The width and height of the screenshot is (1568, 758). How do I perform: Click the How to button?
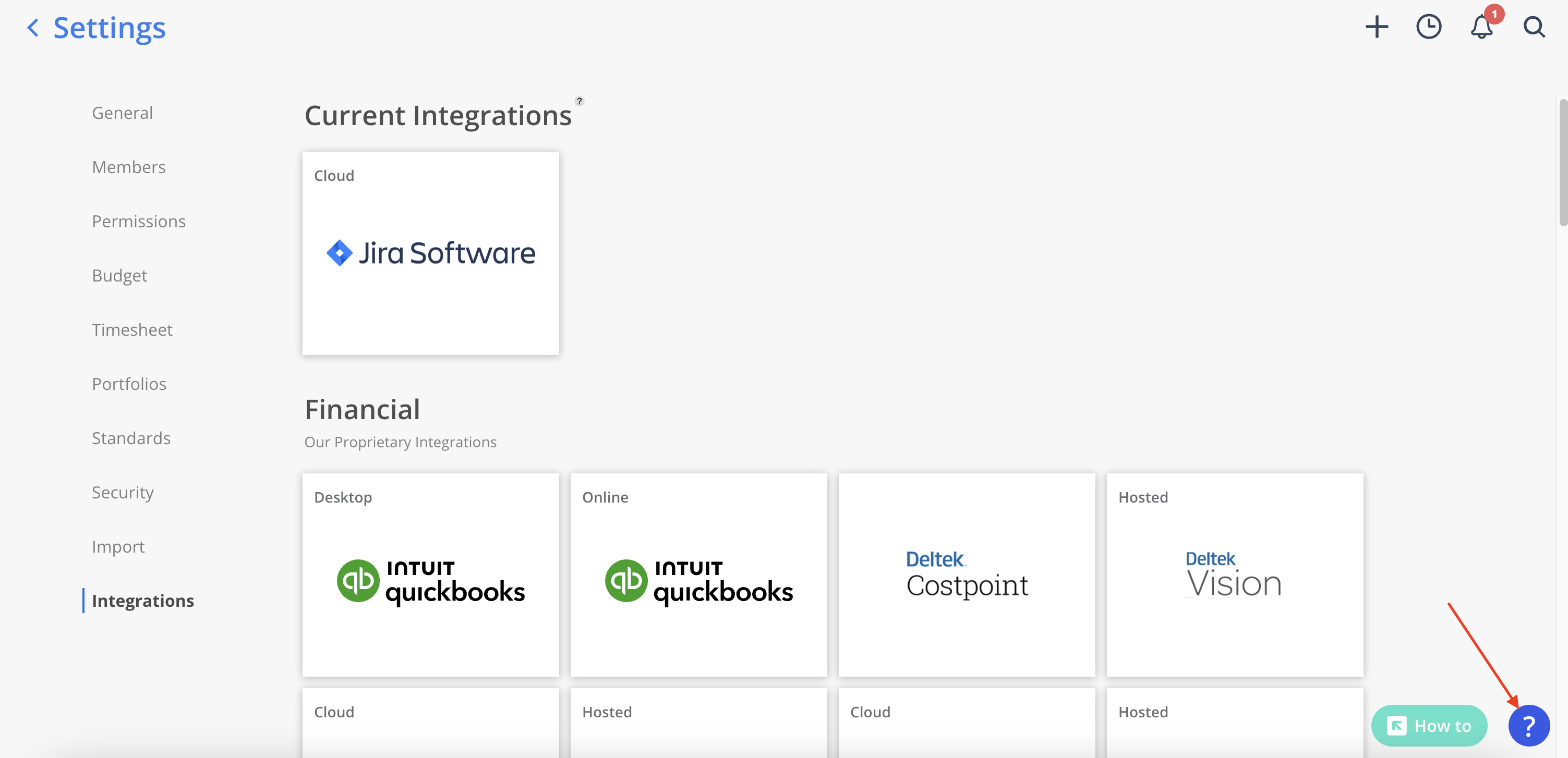click(x=1429, y=725)
